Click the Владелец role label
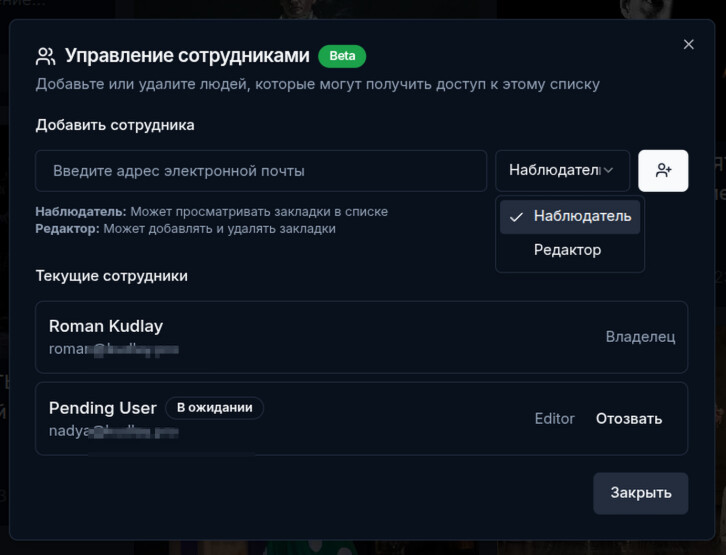 coord(640,337)
